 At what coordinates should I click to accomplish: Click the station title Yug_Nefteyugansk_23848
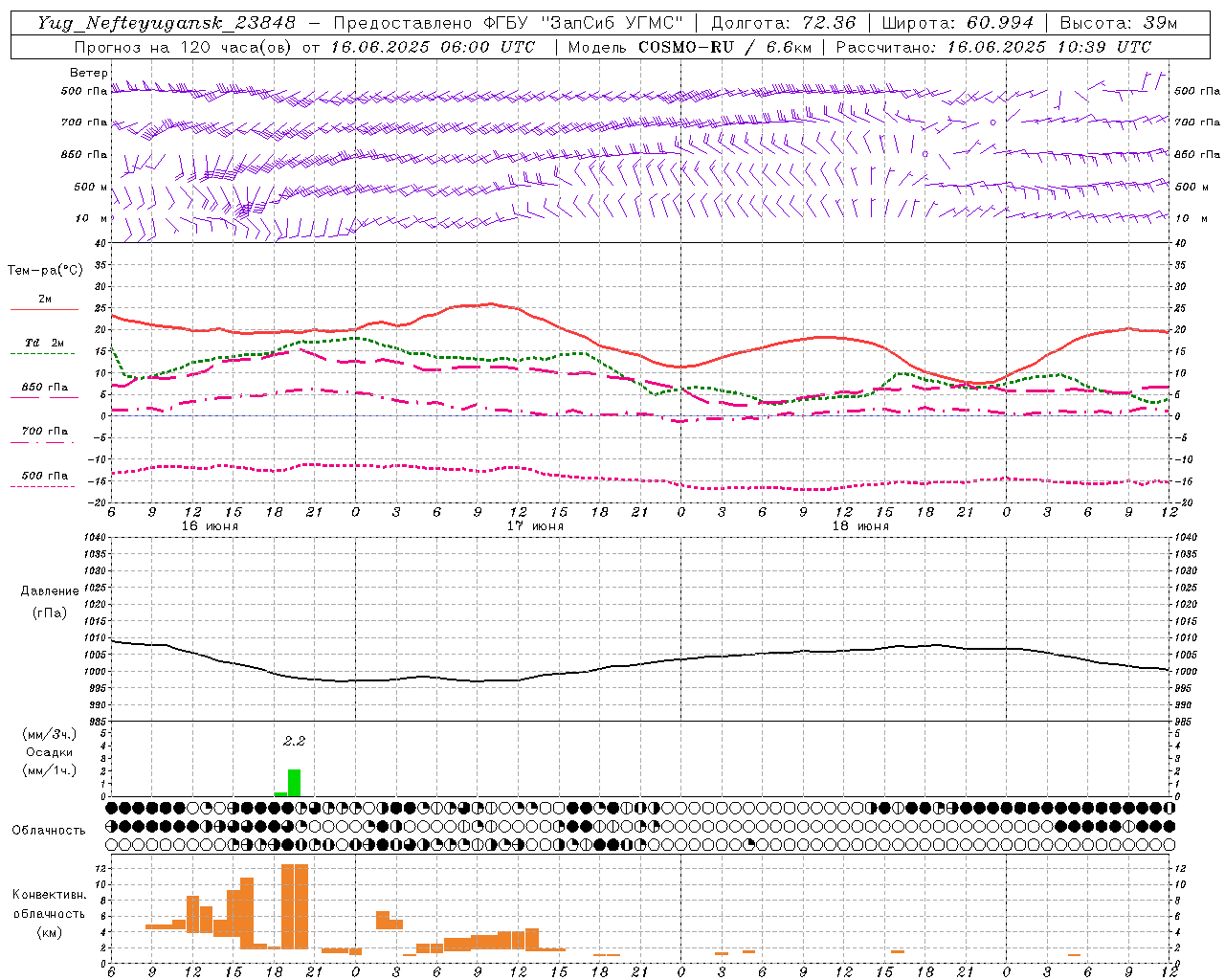[x=167, y=23]
